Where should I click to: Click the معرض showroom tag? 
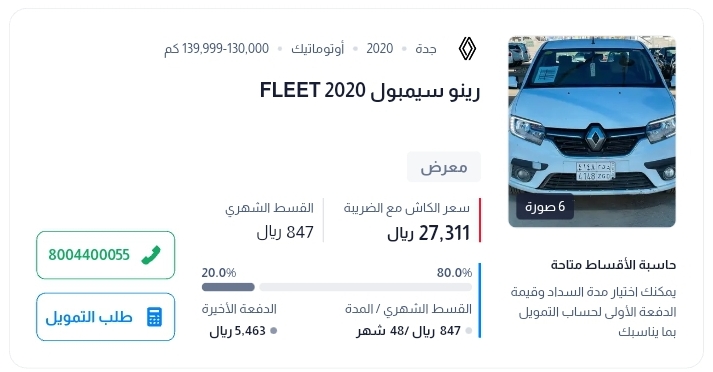coord(444,167)
